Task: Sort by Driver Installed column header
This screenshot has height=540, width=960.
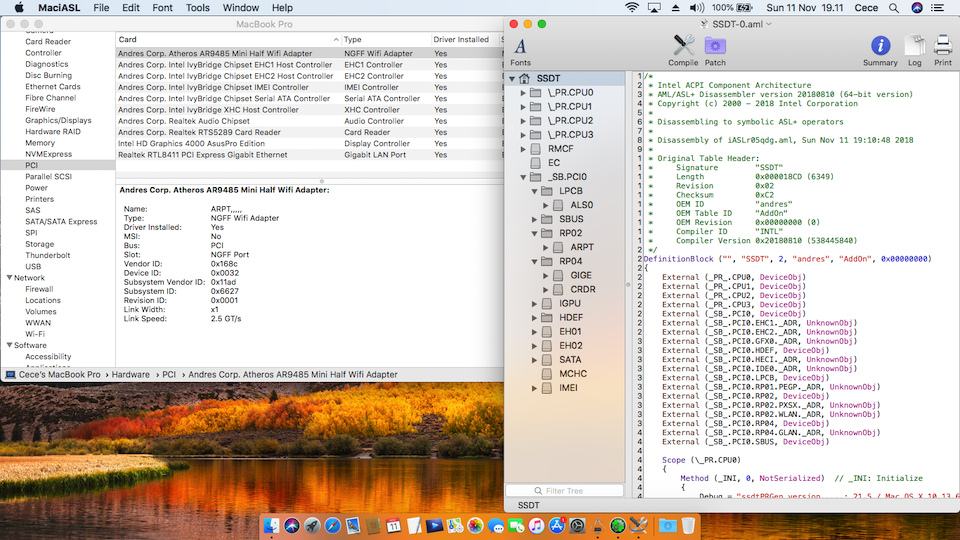Action: click(x=465, y=39)
